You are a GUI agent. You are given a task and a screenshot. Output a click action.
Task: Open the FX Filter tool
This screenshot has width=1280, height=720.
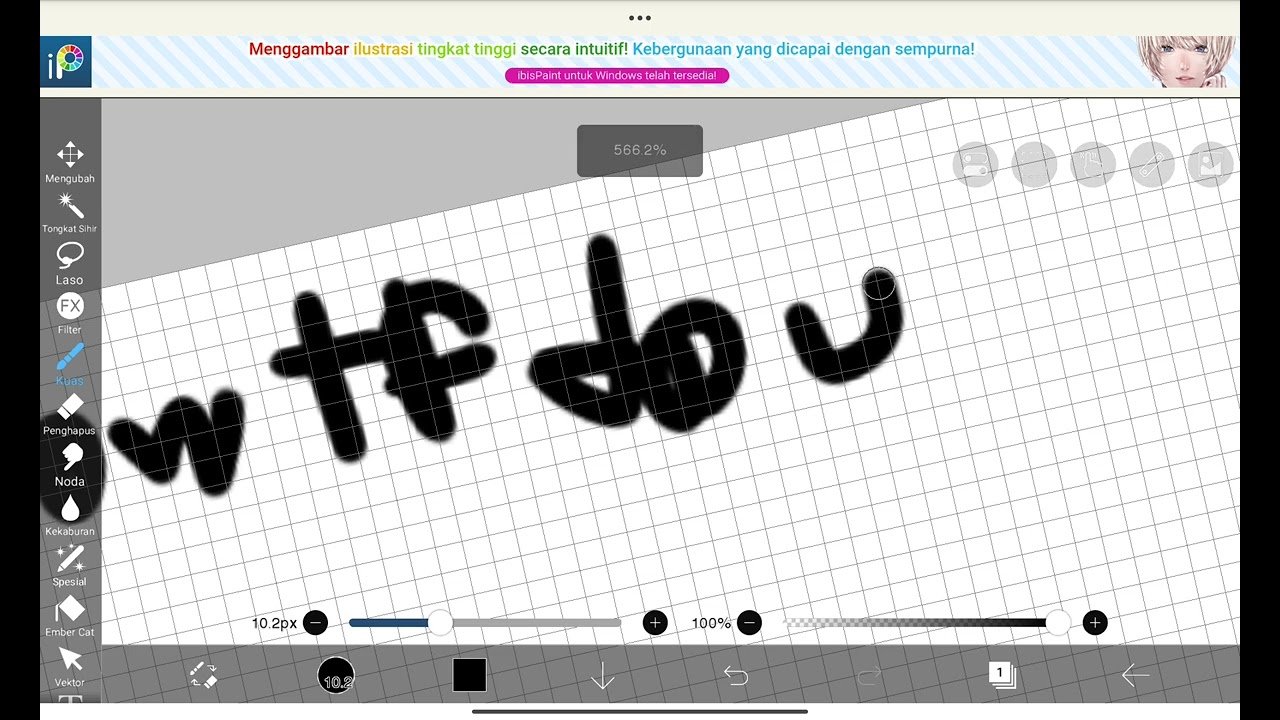70,314
